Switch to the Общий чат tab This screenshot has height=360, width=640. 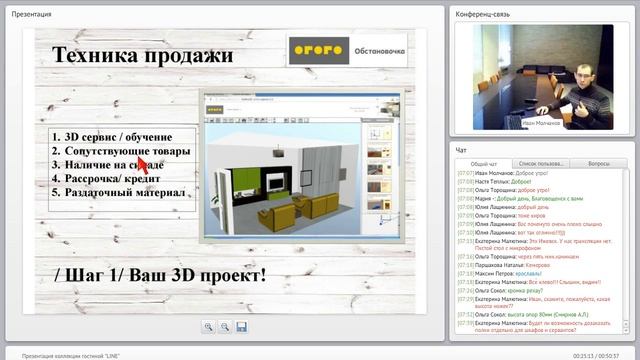[x=484, y=164]
